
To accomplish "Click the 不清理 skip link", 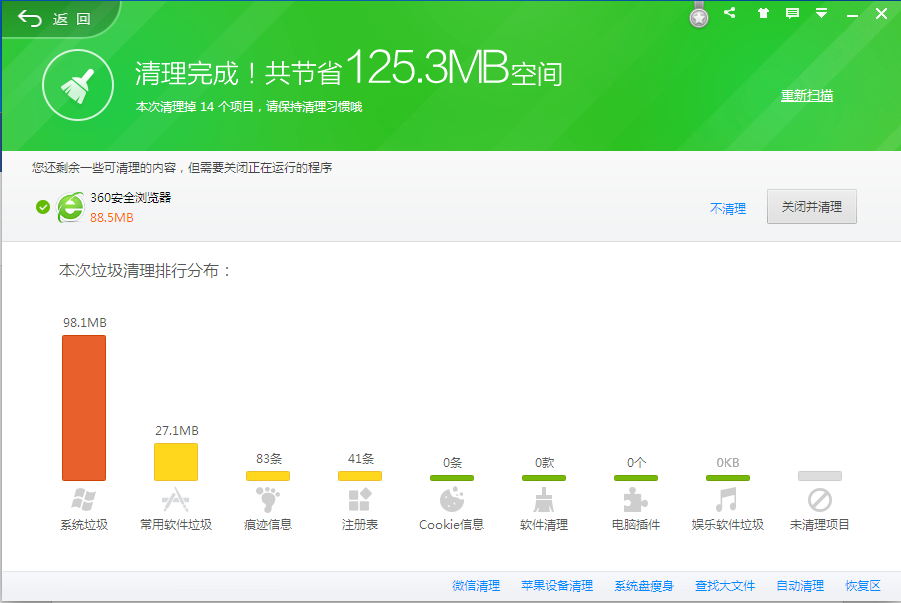I will coord(728,209).
